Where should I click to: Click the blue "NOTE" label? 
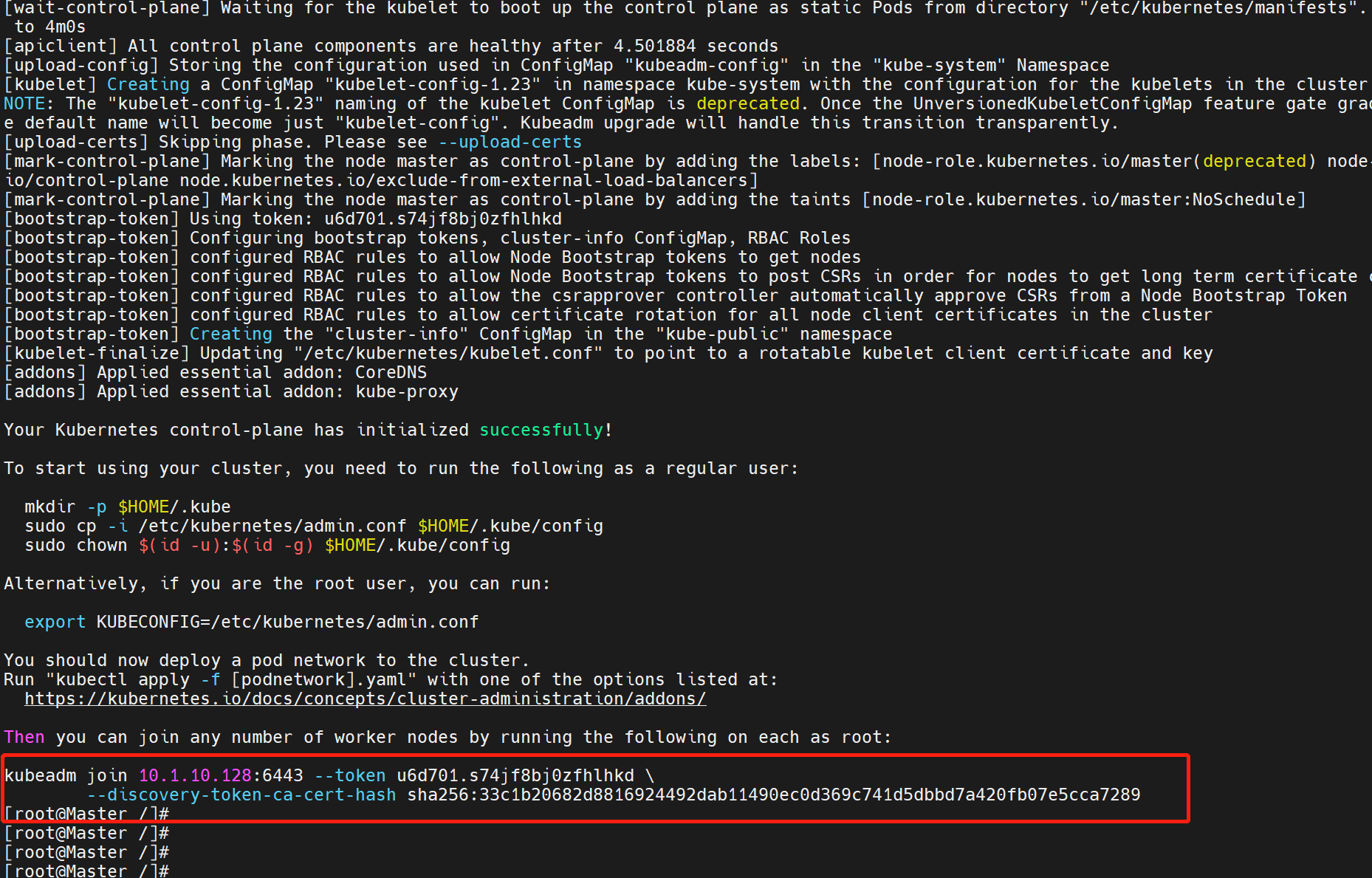[24, 103]
